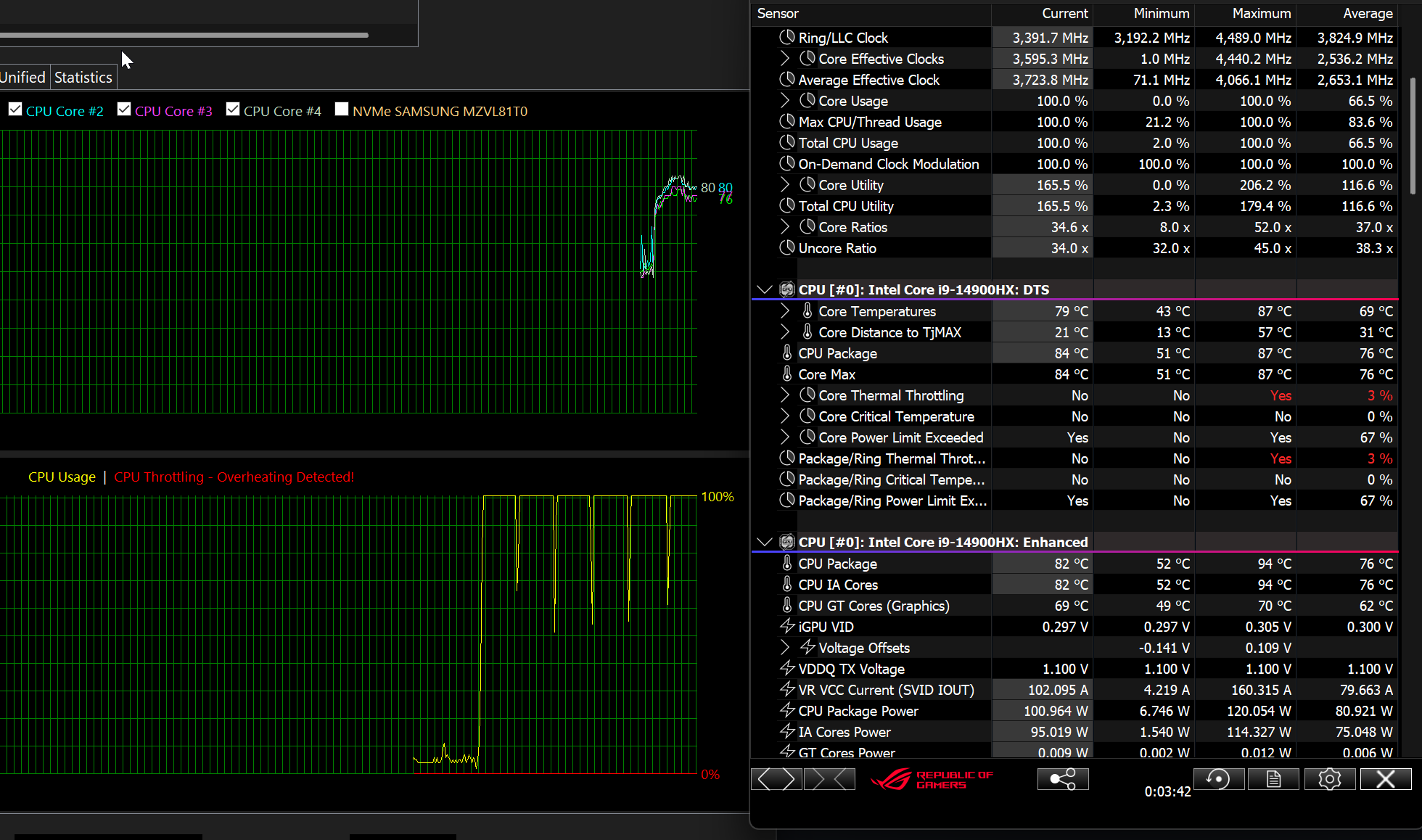Switch to the Unified tab
1422x840 pixels.
click(x=23, y=77)
